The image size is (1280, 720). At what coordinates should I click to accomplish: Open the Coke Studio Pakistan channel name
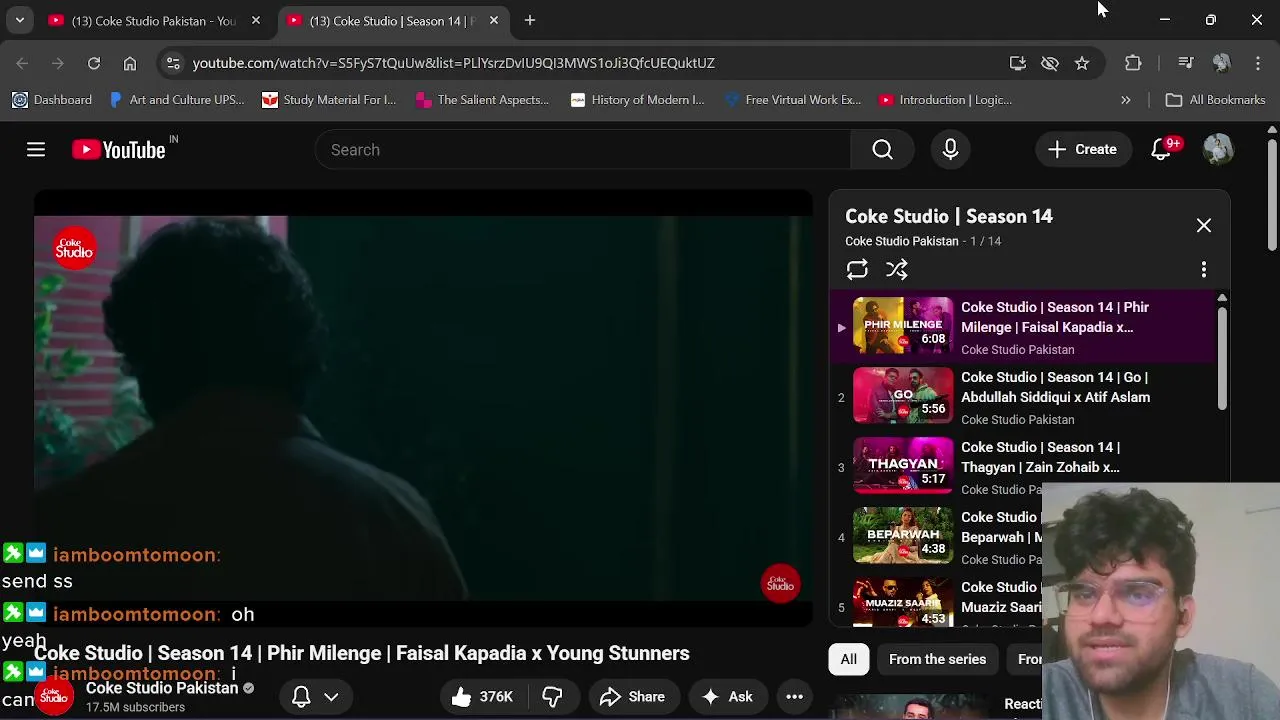pos(162,688)
